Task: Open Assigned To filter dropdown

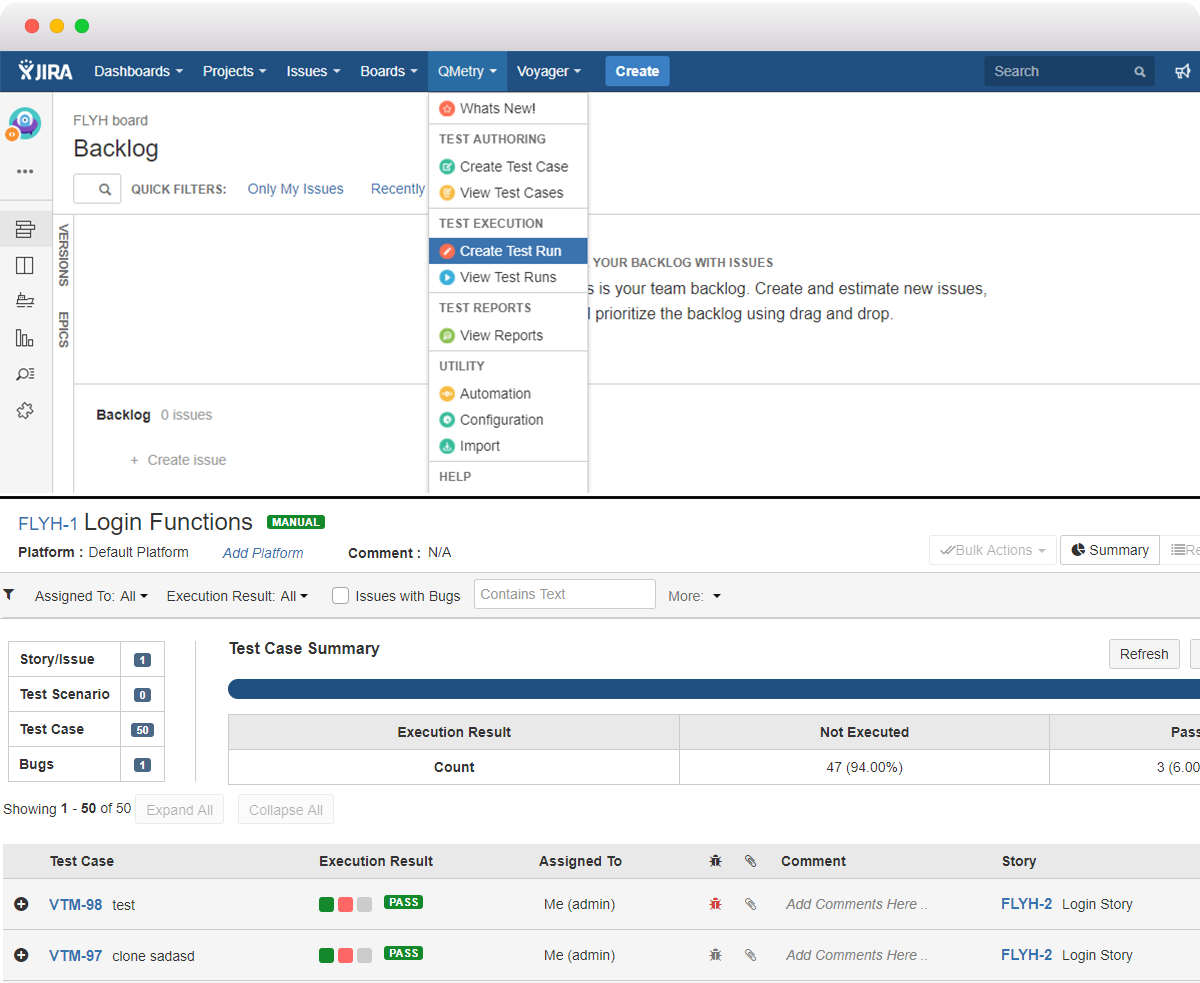Action: (91, 596)
